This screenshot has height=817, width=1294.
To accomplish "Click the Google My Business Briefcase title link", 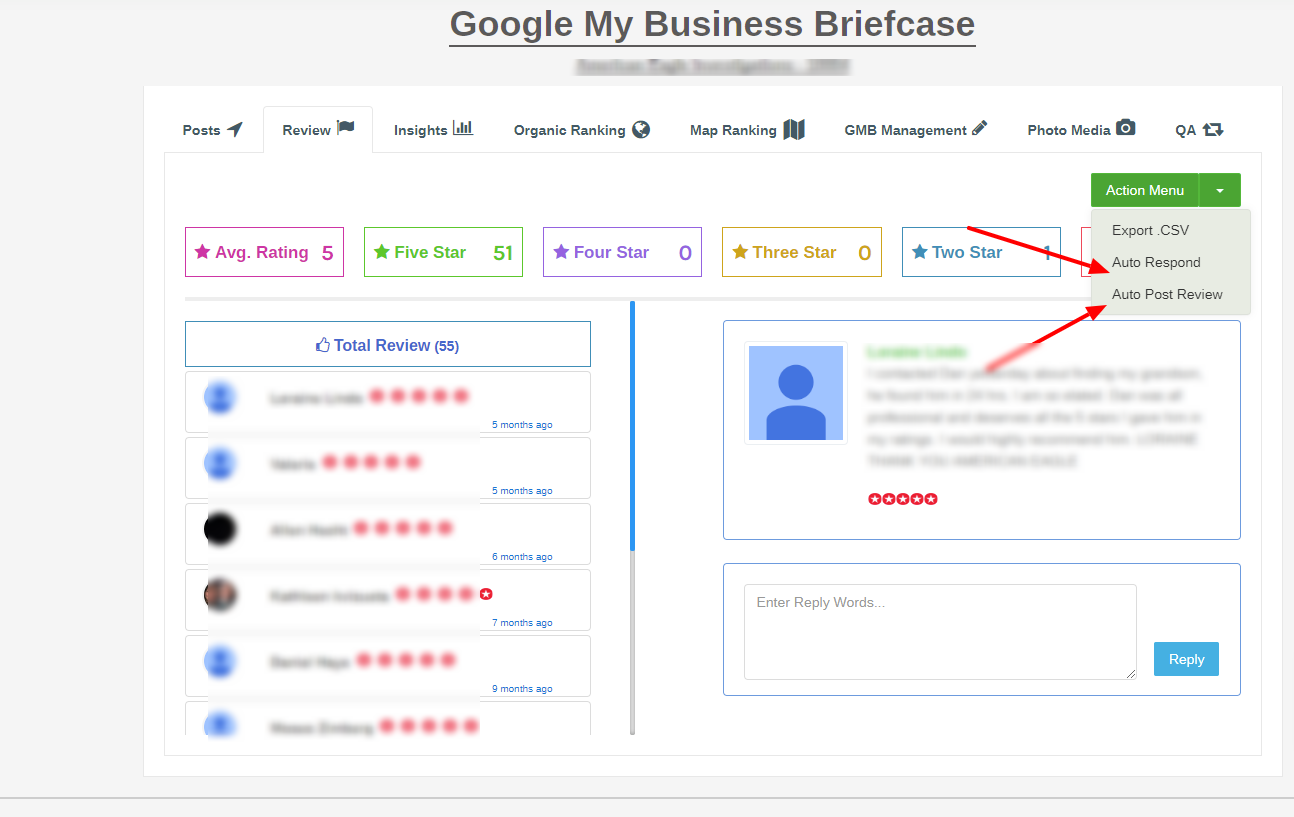I will 713,24.
